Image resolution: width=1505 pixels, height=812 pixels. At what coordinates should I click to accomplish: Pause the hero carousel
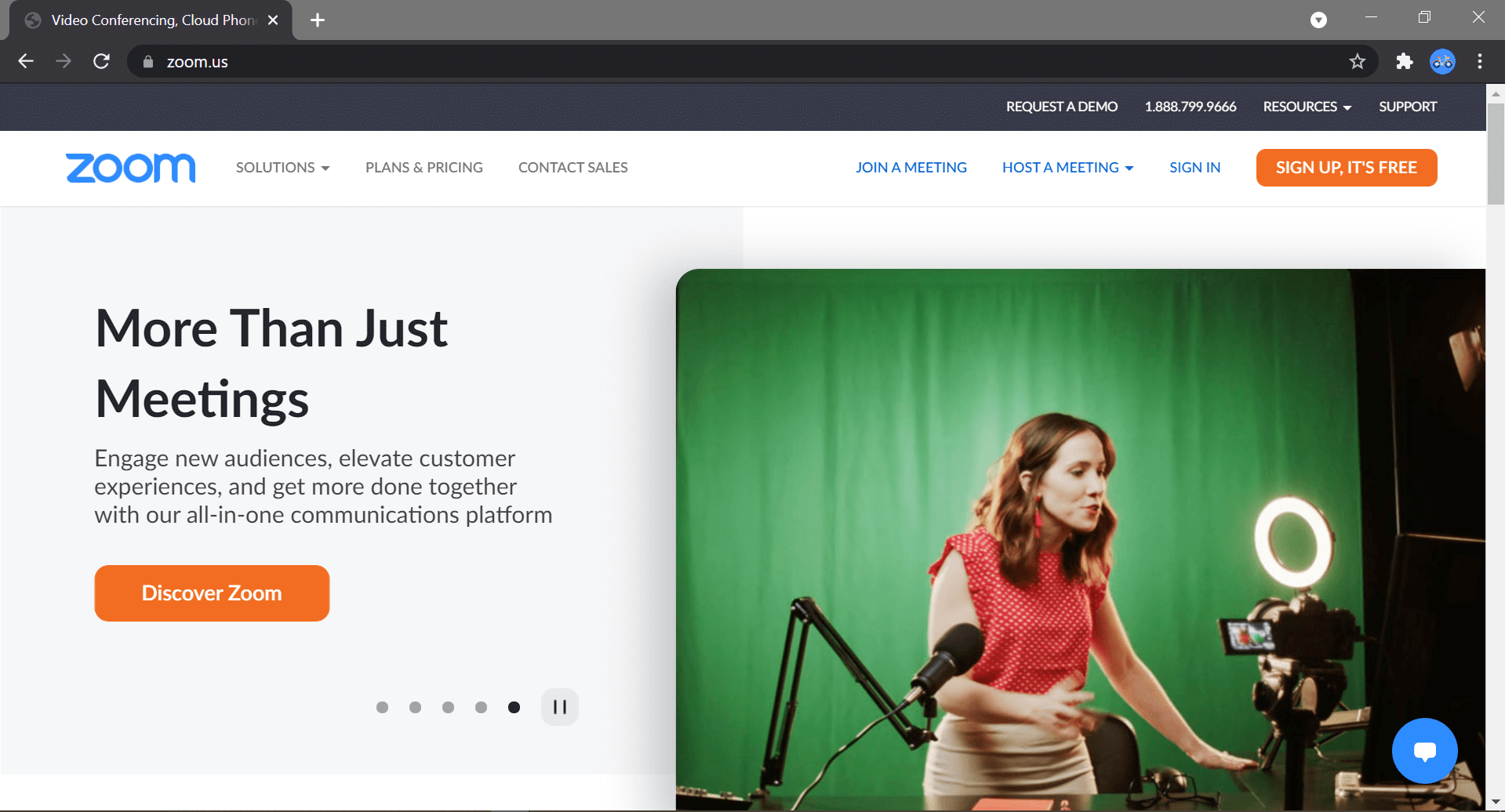tap(560, 707)
